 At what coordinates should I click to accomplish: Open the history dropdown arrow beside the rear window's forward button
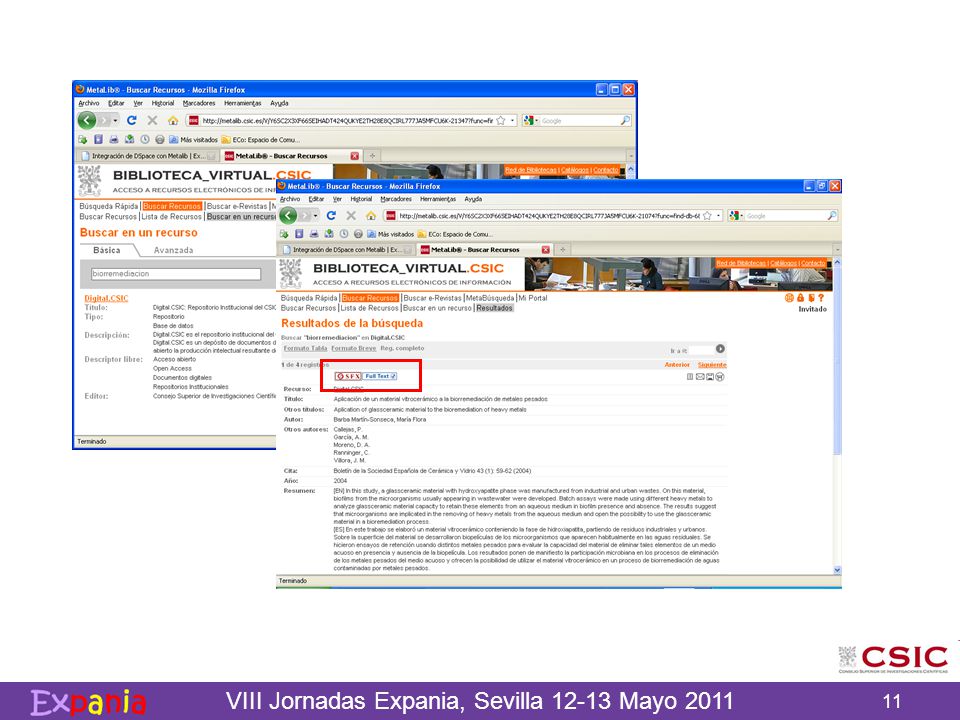point(115,121)
